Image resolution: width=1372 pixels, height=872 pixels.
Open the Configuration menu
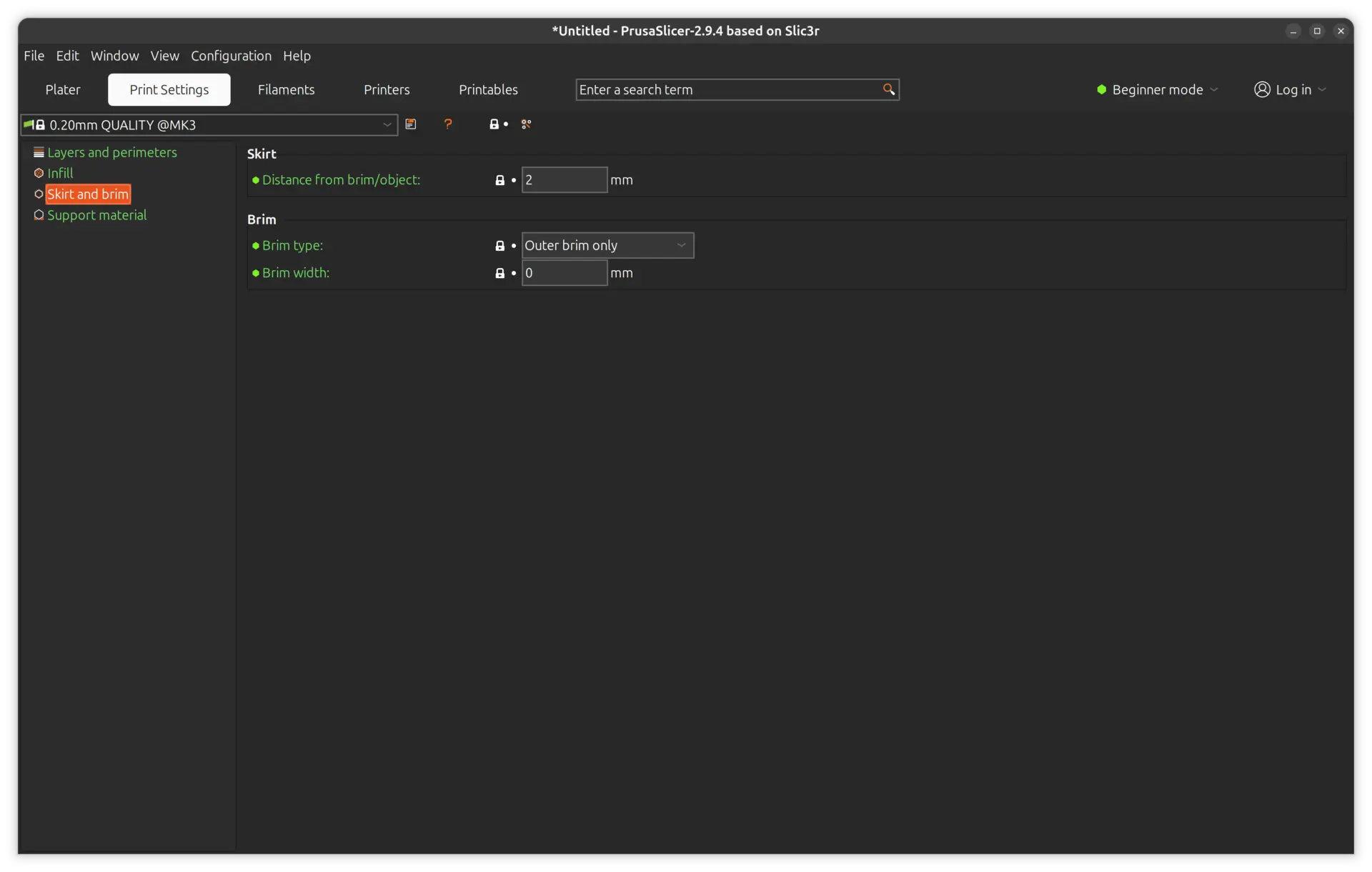[231, 56]
